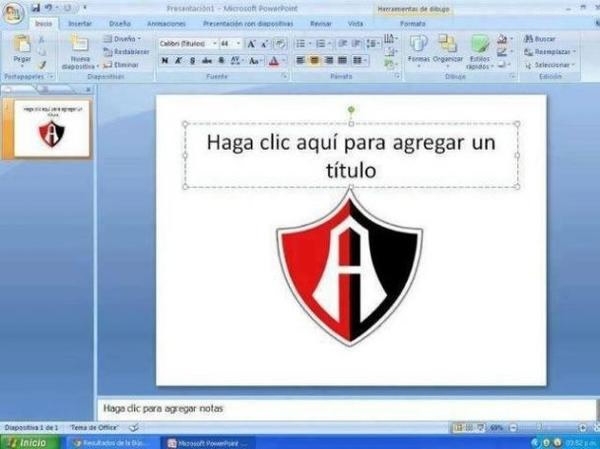Image resolution: width=600 pixels, height=449 pixels.
Task: Expand the Fuente dialog launcher
Action: pyautogui.click(x=285, y=76)
